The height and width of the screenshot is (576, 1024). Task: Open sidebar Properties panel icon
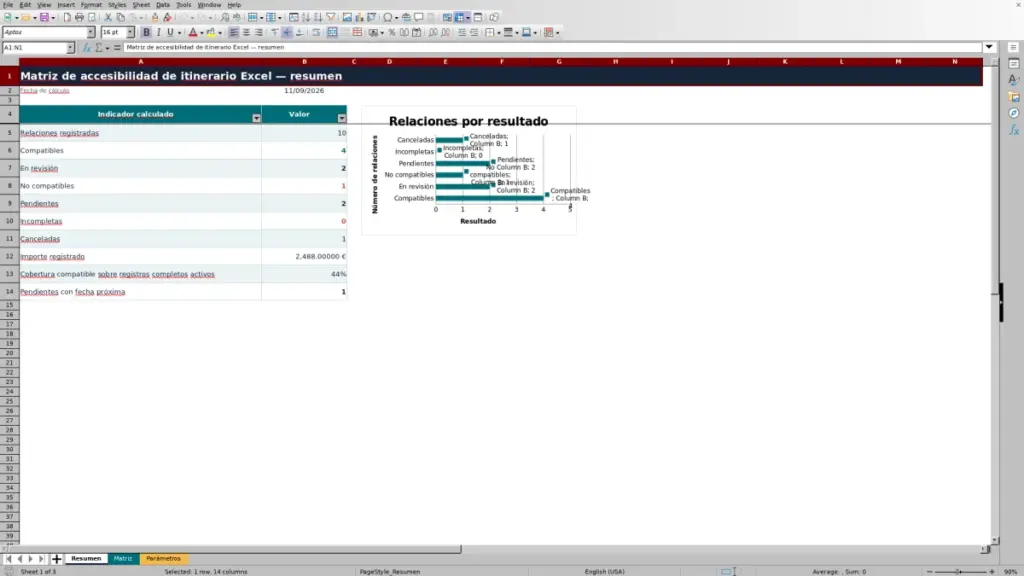pyautogui.click(x=1014, y=64)
